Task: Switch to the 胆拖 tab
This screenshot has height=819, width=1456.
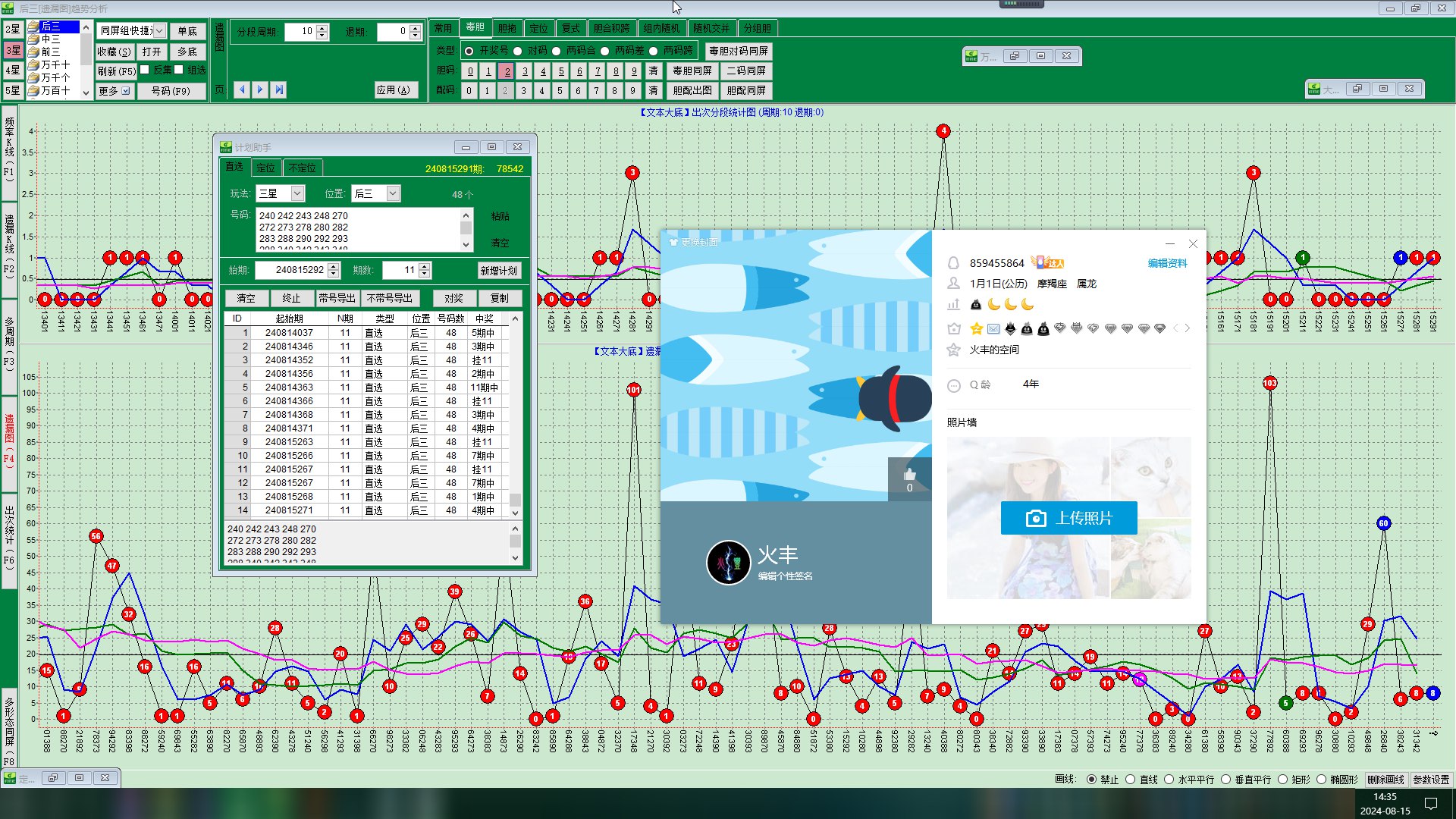Action: tap(507, 28)
